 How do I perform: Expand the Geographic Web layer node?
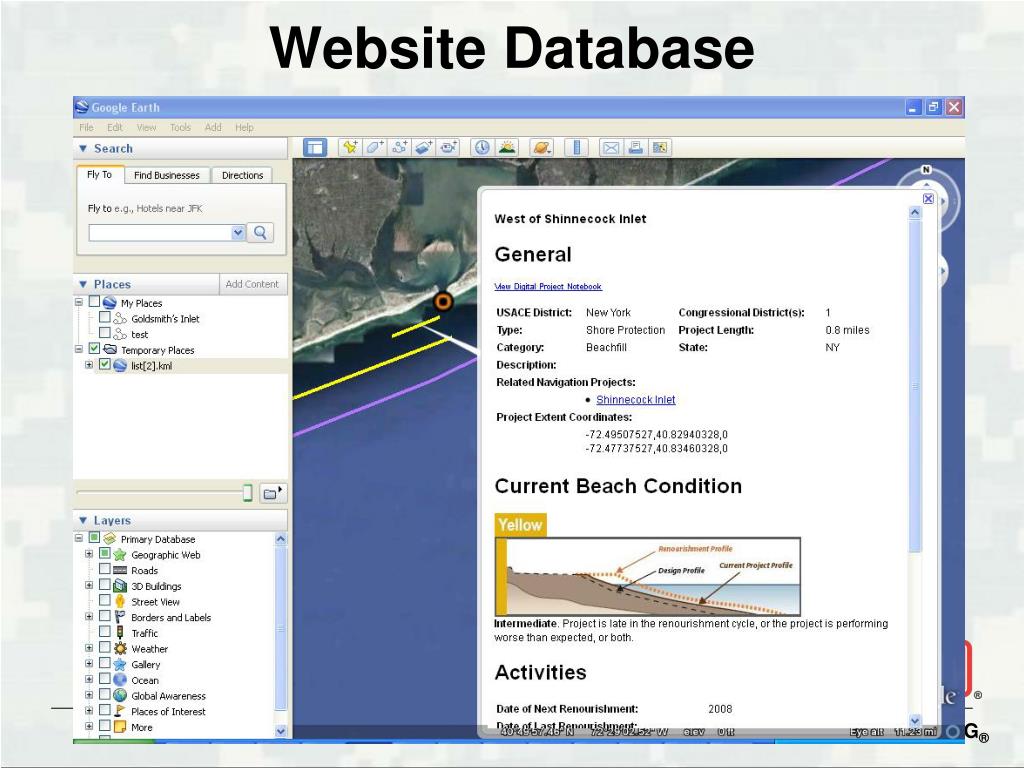click(89, 554)
